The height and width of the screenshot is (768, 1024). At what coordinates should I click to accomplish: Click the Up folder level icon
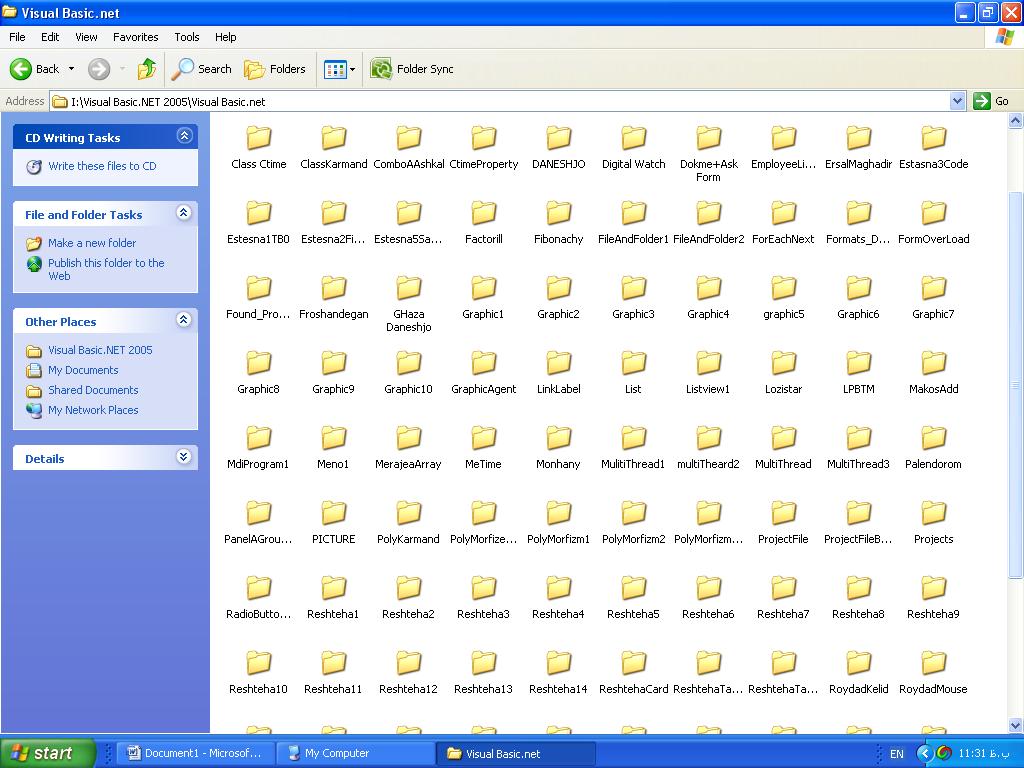click(147, 69)
